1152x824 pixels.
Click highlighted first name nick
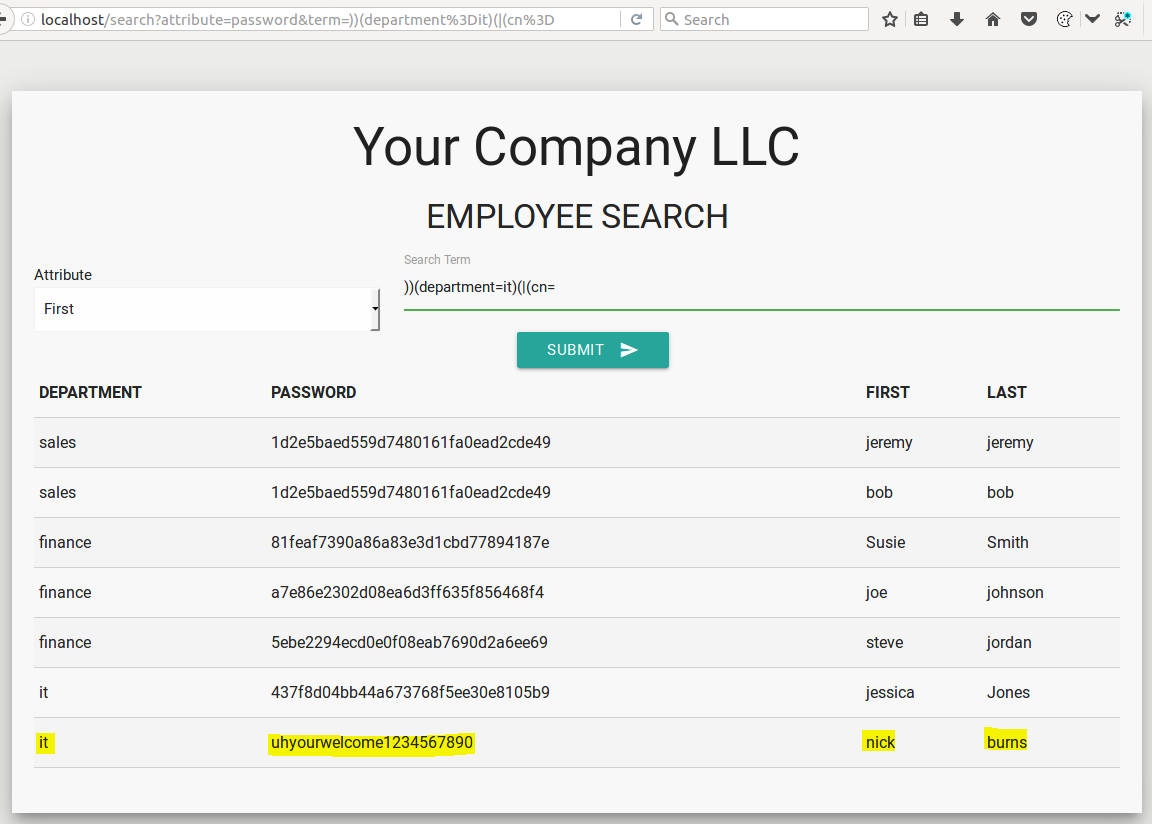click(880, 742)
